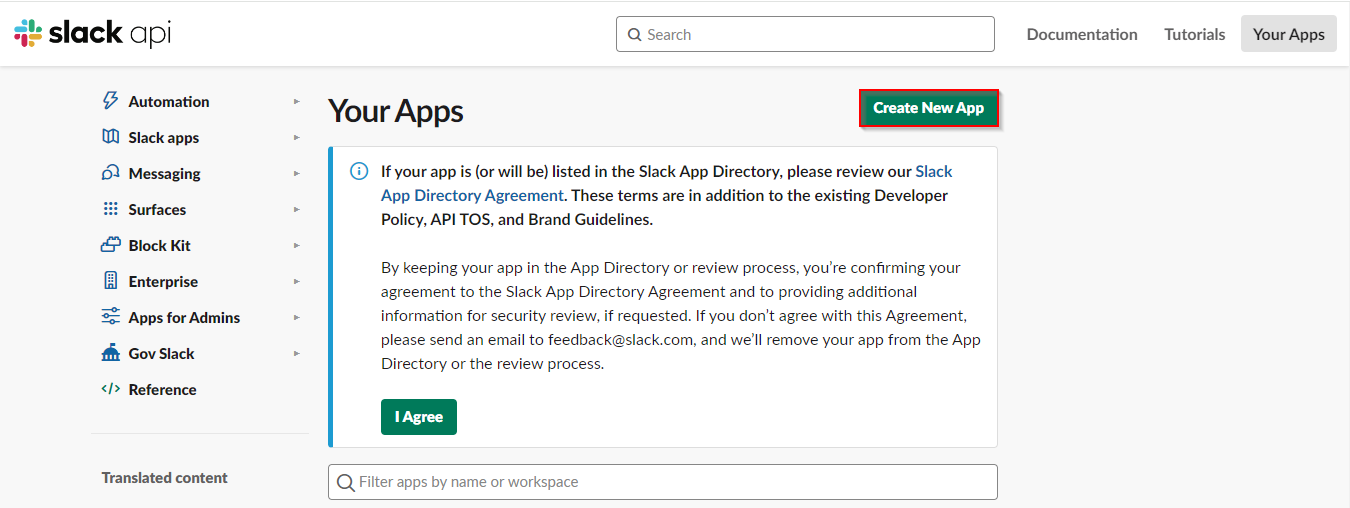1350x508 pixels.
Task: Click the Slack apps map icon
Action: (111, 137)
